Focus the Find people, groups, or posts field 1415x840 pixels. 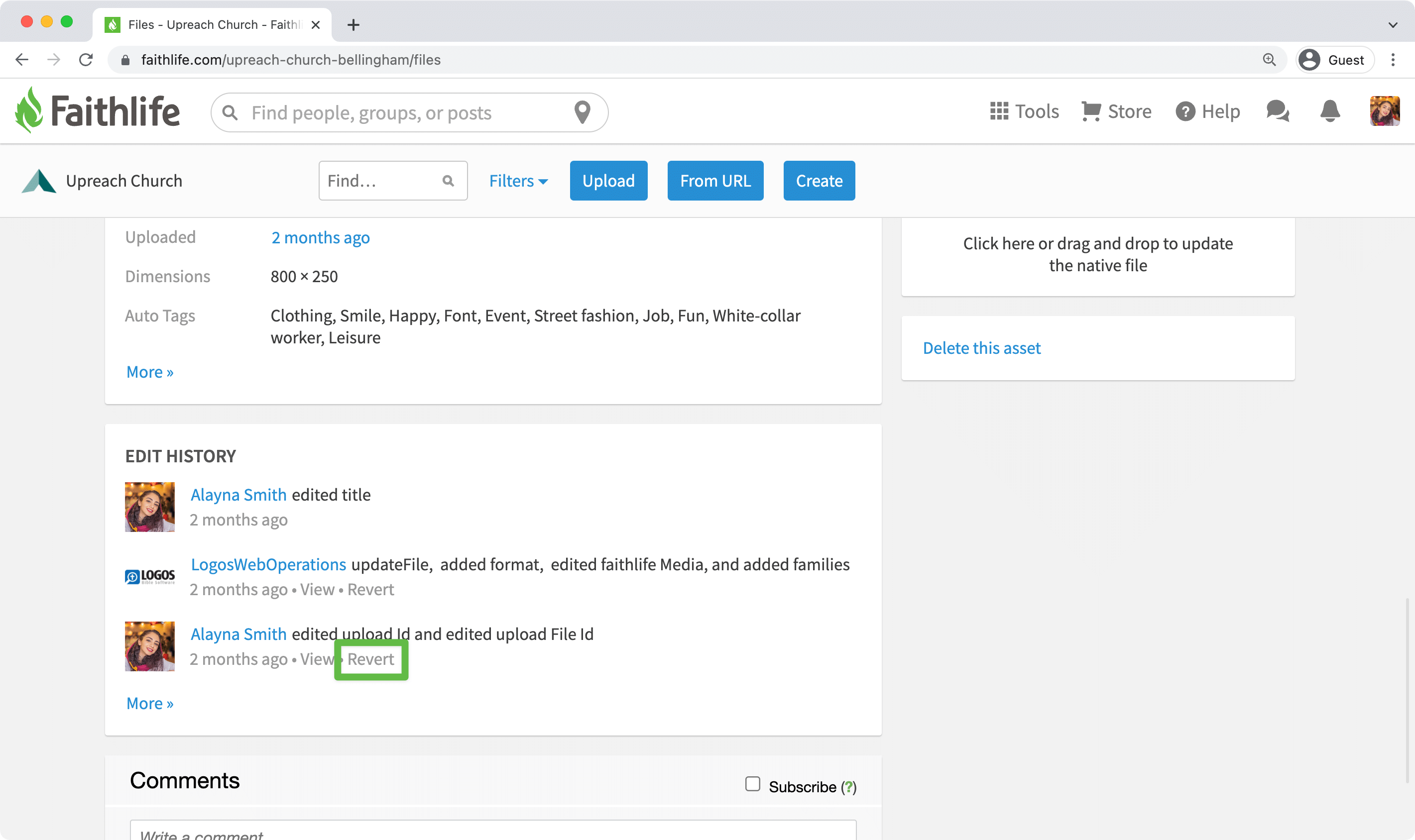(x=409, y=112)
